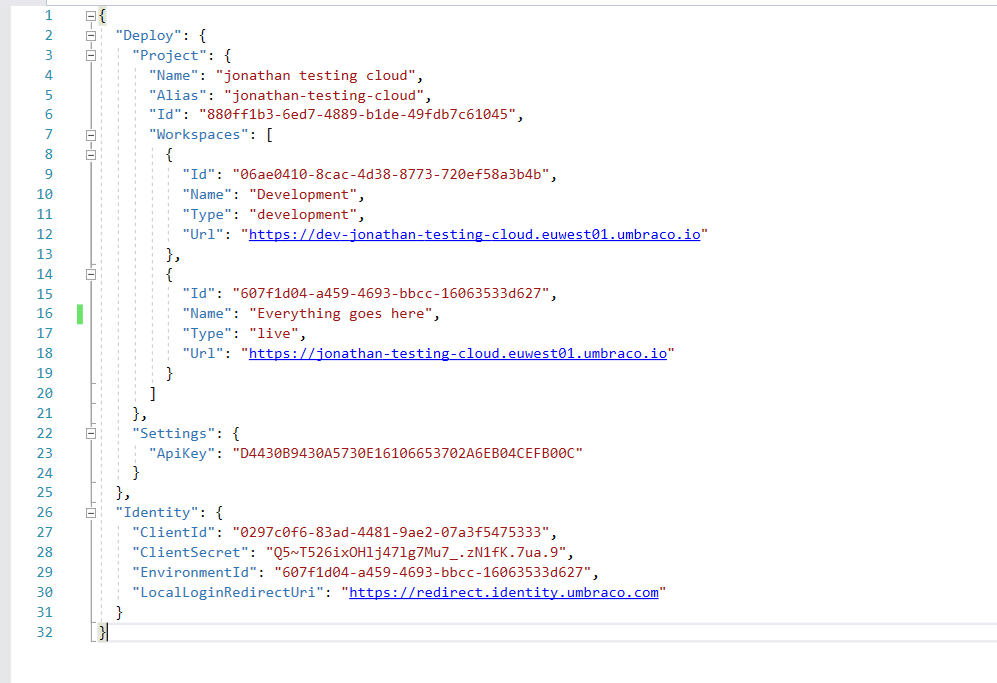Collapse the "Project" block fold marker
The image size is (997, 683).
[x=91, y=55]
